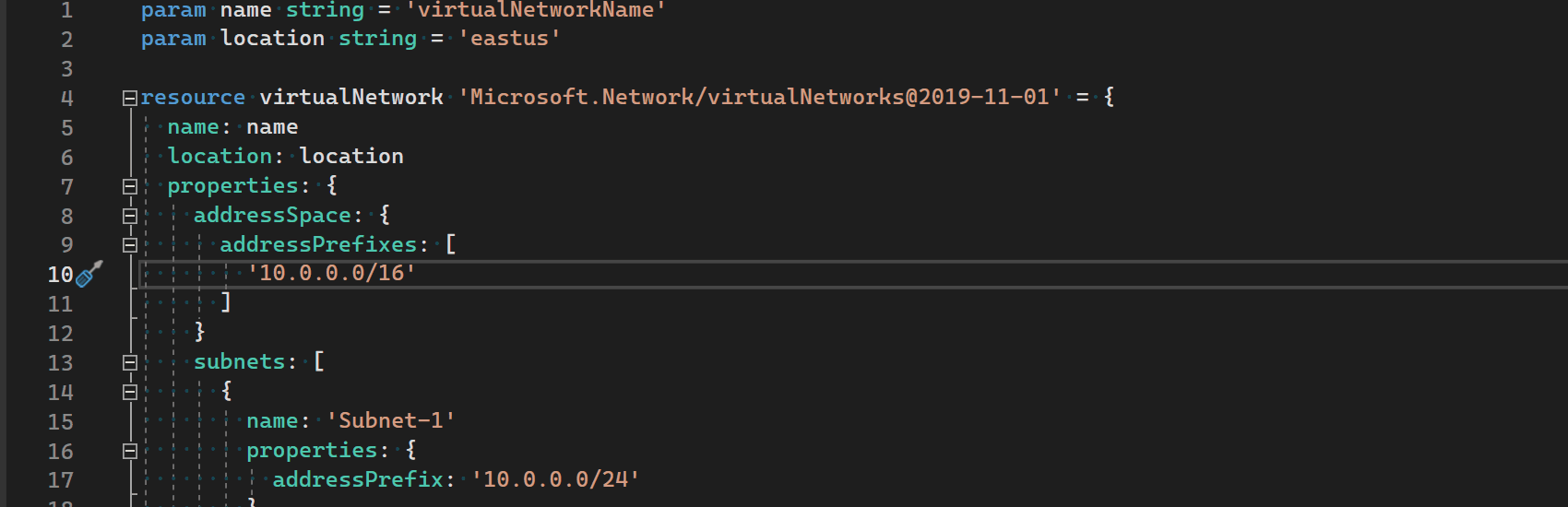Click the '10.0.0.0/24' subnet prefix
Viewport: 1568px width, 507px height.
[555, 479]
